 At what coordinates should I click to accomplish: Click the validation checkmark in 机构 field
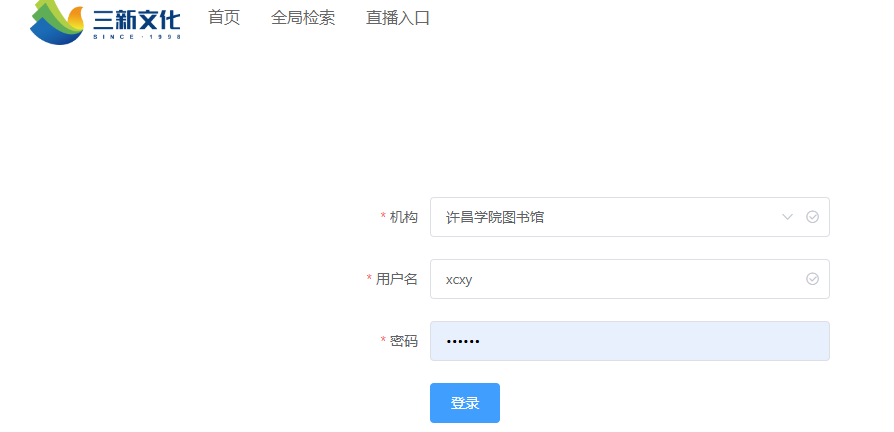pyautogui.click(x=812, y=217)
